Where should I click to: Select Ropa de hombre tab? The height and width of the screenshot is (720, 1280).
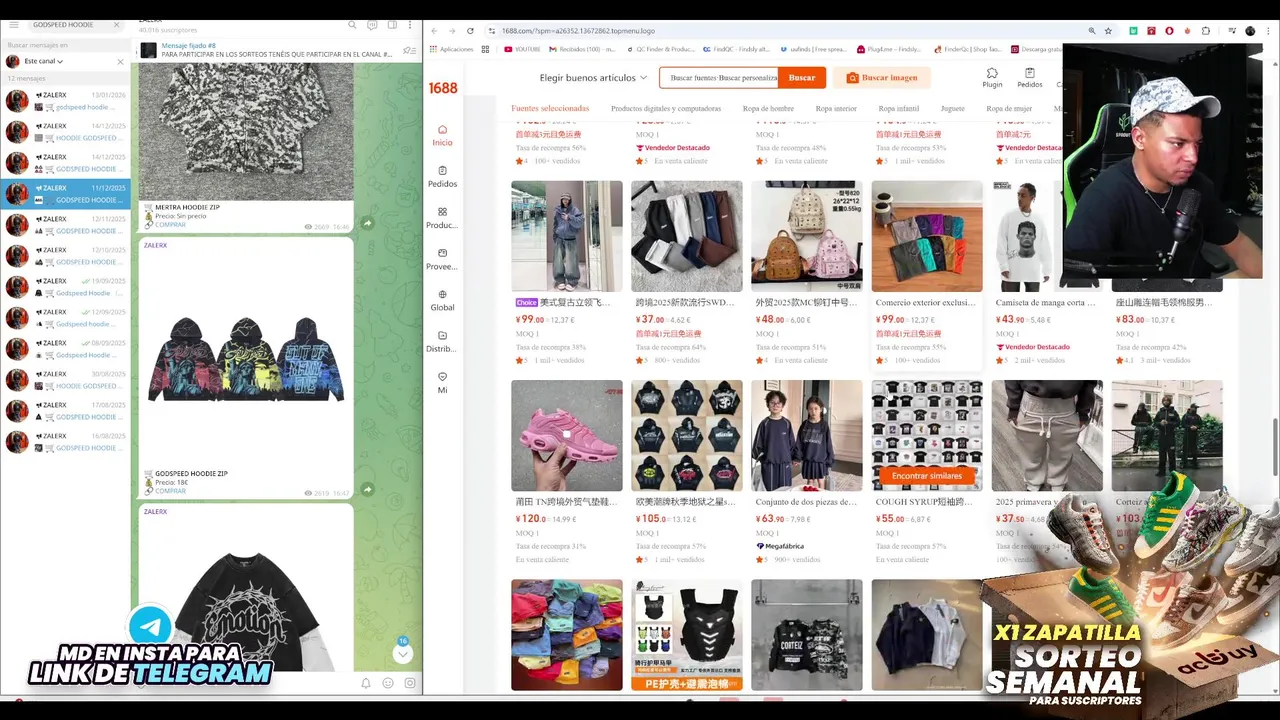click(x=768, y=108)
